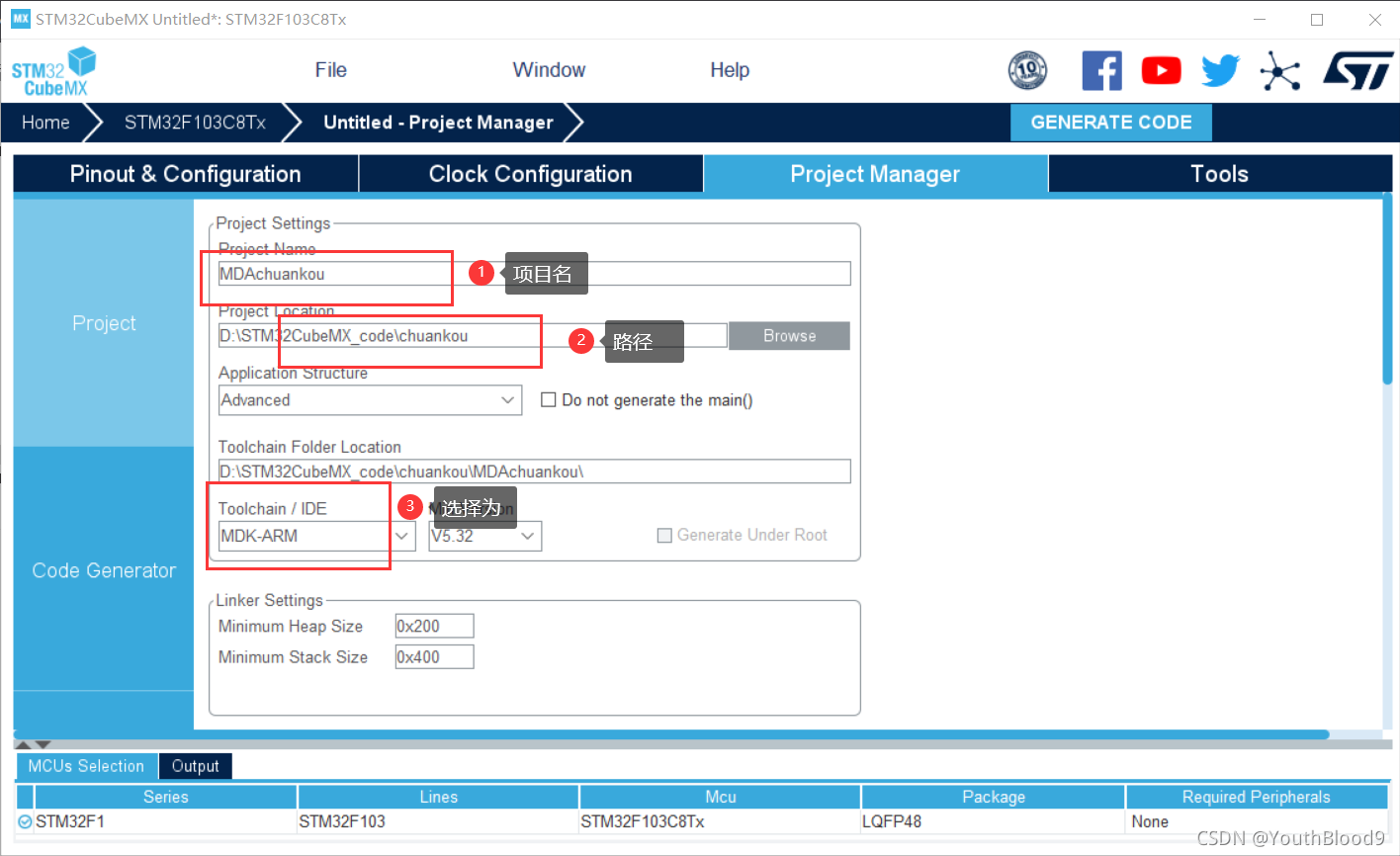Select the Project side section
Image resolution: width=1400 pixels, height=856 pixels.
coord(104,323)
